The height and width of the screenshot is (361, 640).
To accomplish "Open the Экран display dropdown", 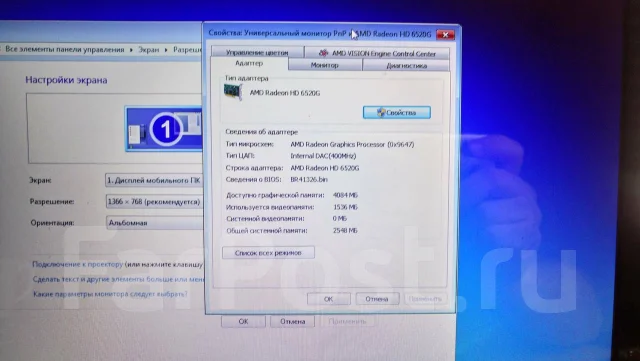I will click(x=154, y=180).
